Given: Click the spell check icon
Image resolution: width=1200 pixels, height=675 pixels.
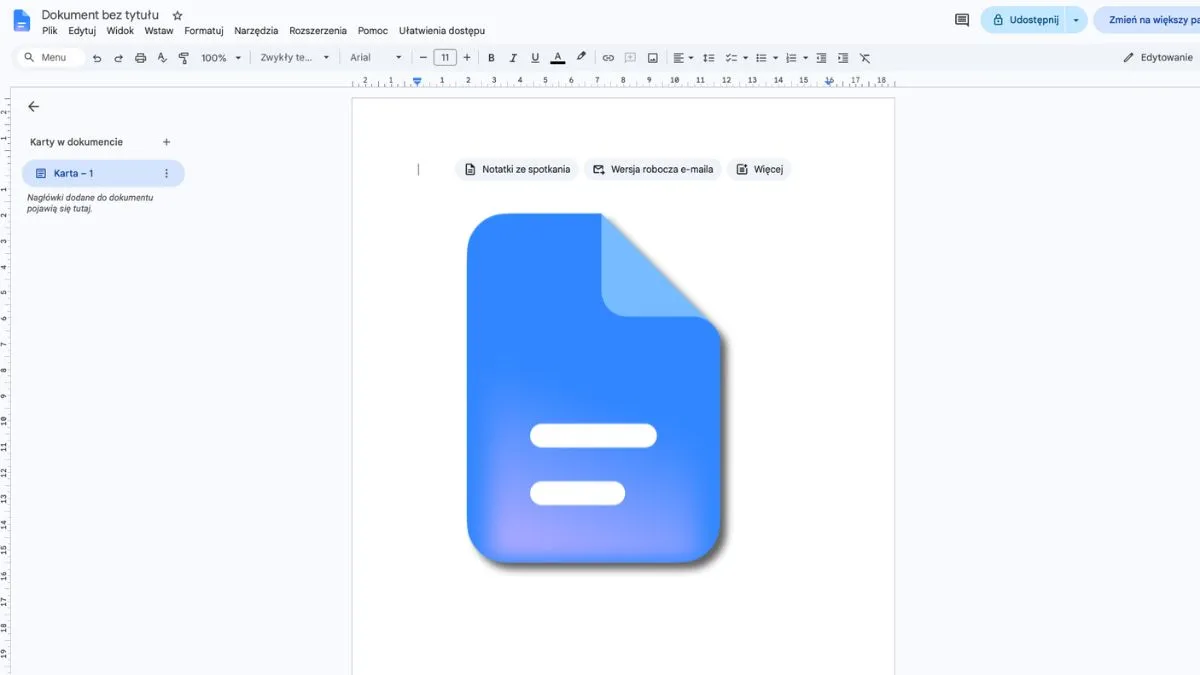Looking at the screenshot, I should (x=162, y=58).
